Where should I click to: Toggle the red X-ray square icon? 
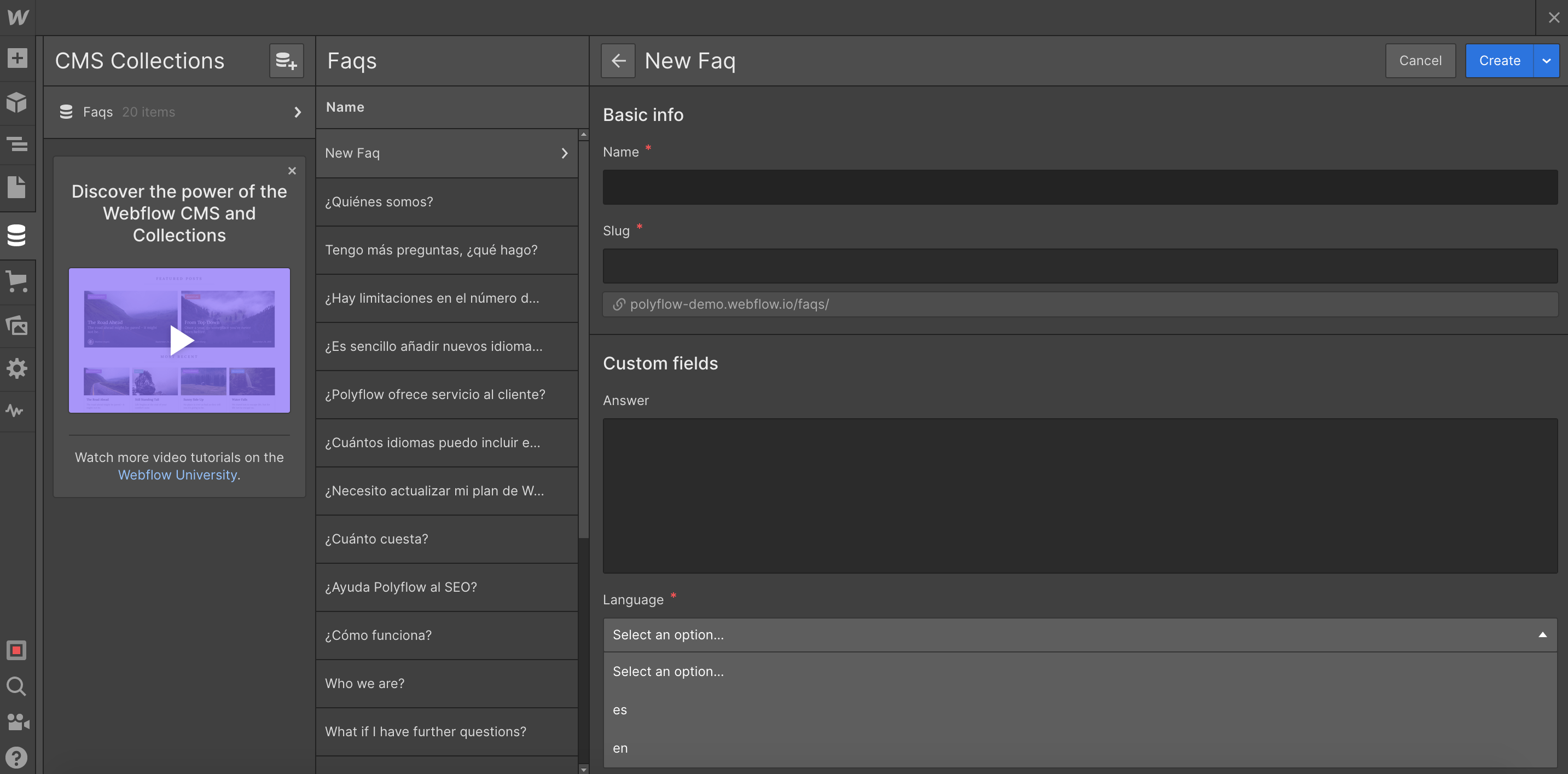pyautogui.click(x=16, y=650)
